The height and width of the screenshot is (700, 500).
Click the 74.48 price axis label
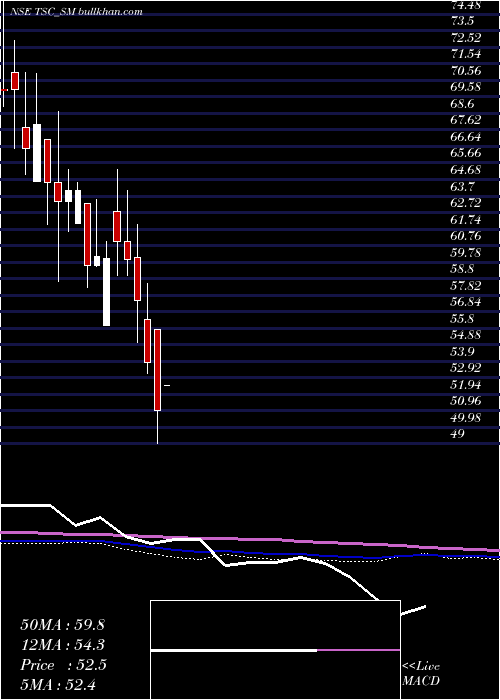coord(467,5)
